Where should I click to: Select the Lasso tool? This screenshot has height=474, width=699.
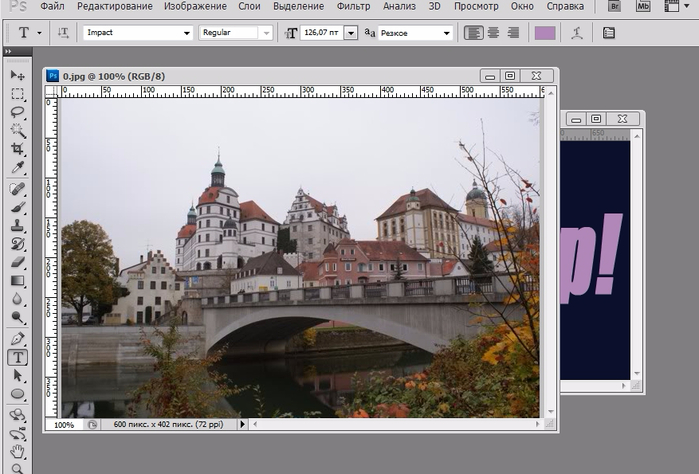17,112
